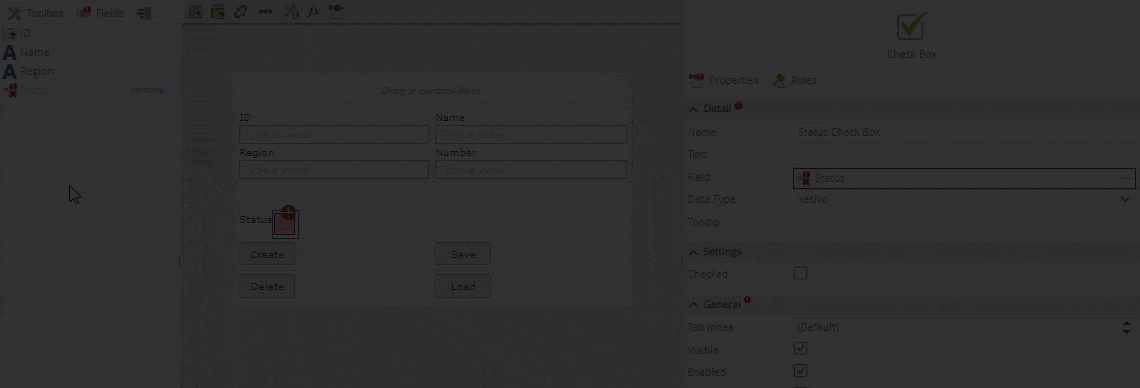Image resolution: width=1140 pixels, height=388 pixels.
Task: Click the Save button on the form
Action: click(462, 254)
